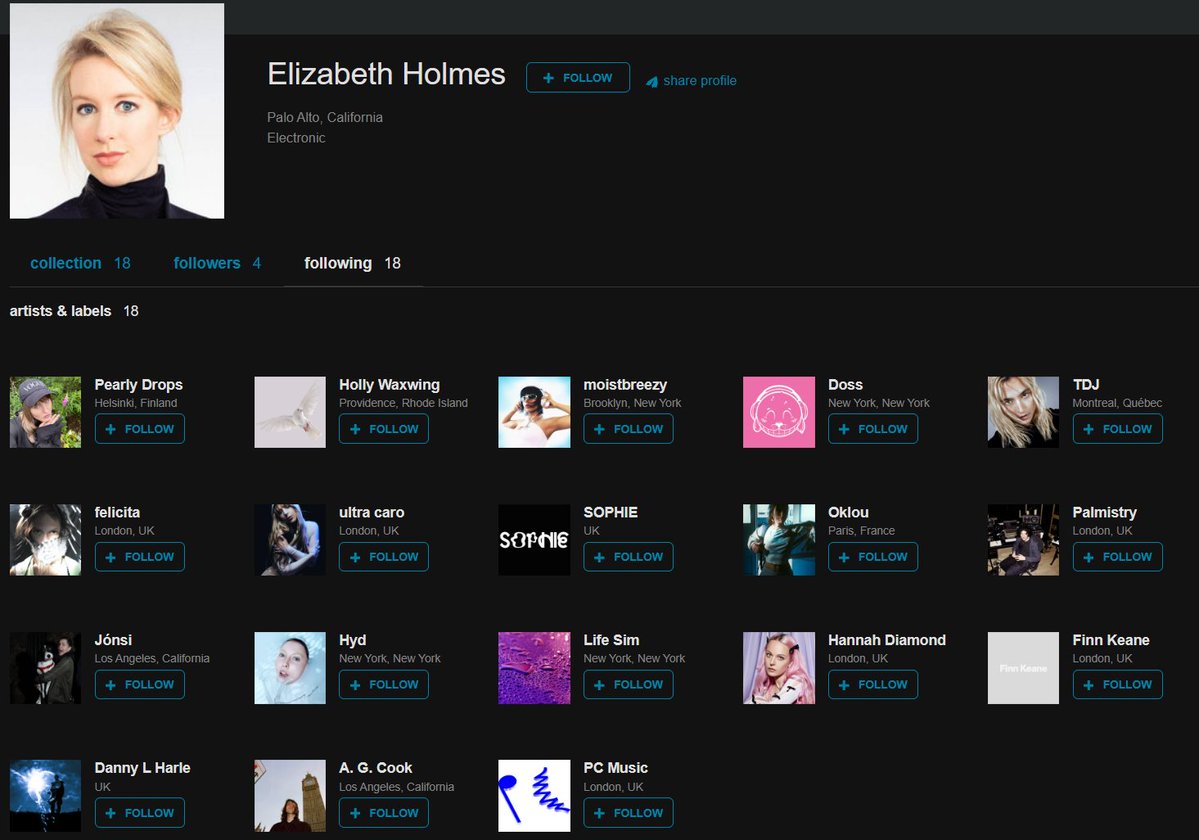Open Elizabeth Holmes profile photo

point(117,111)
